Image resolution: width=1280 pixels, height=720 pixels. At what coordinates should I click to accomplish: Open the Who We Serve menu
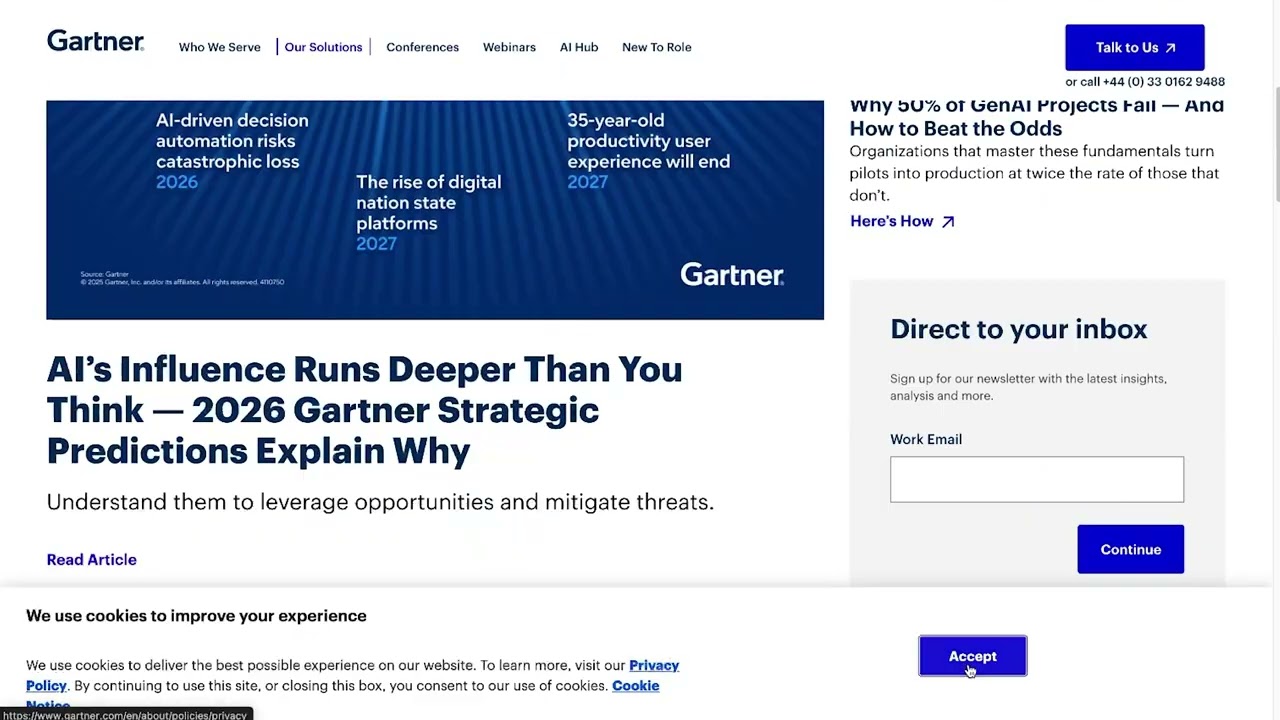pos(219,47)
